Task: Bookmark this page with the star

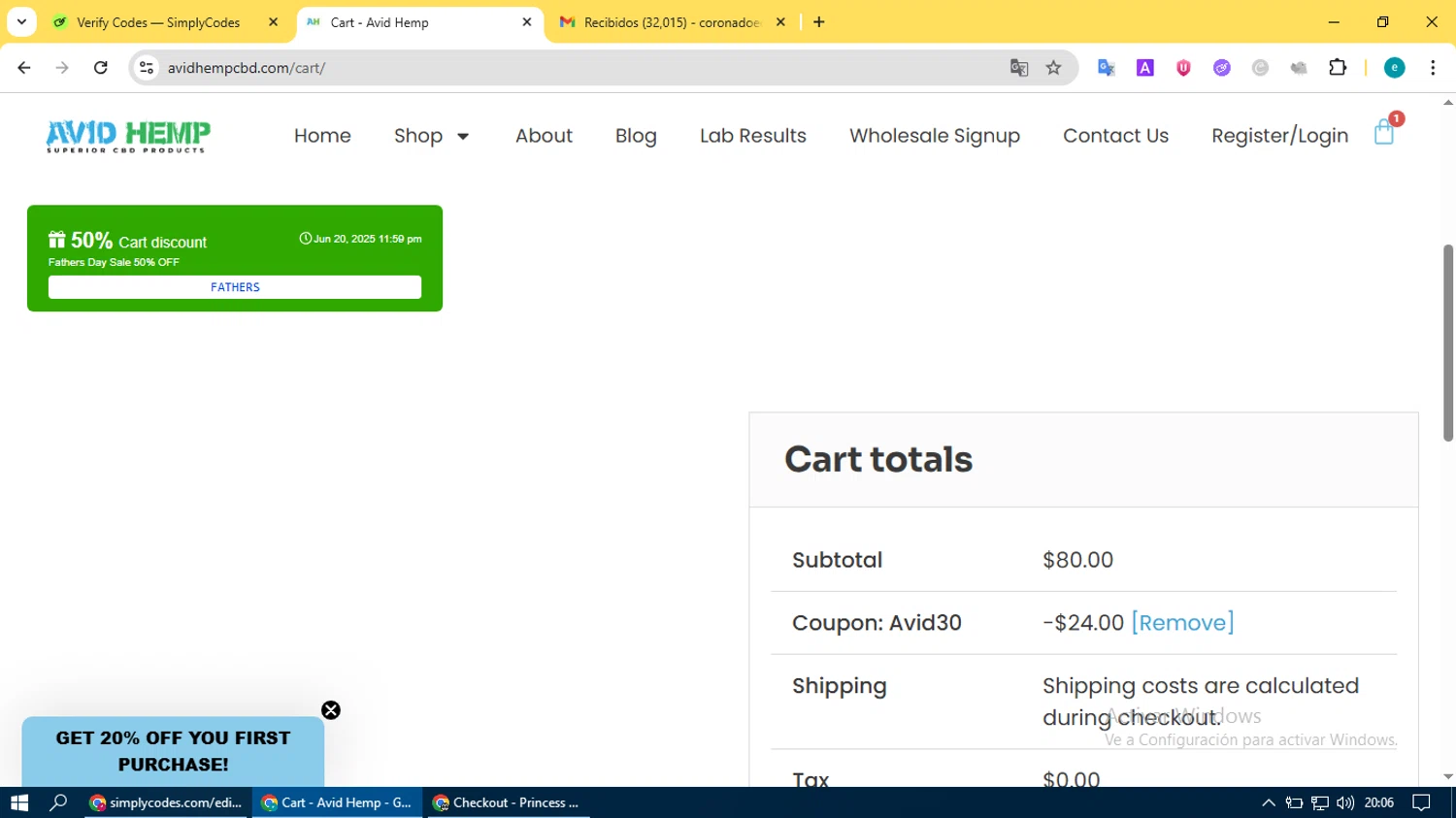Action: pyautogui.click(x=1054, y=68)
